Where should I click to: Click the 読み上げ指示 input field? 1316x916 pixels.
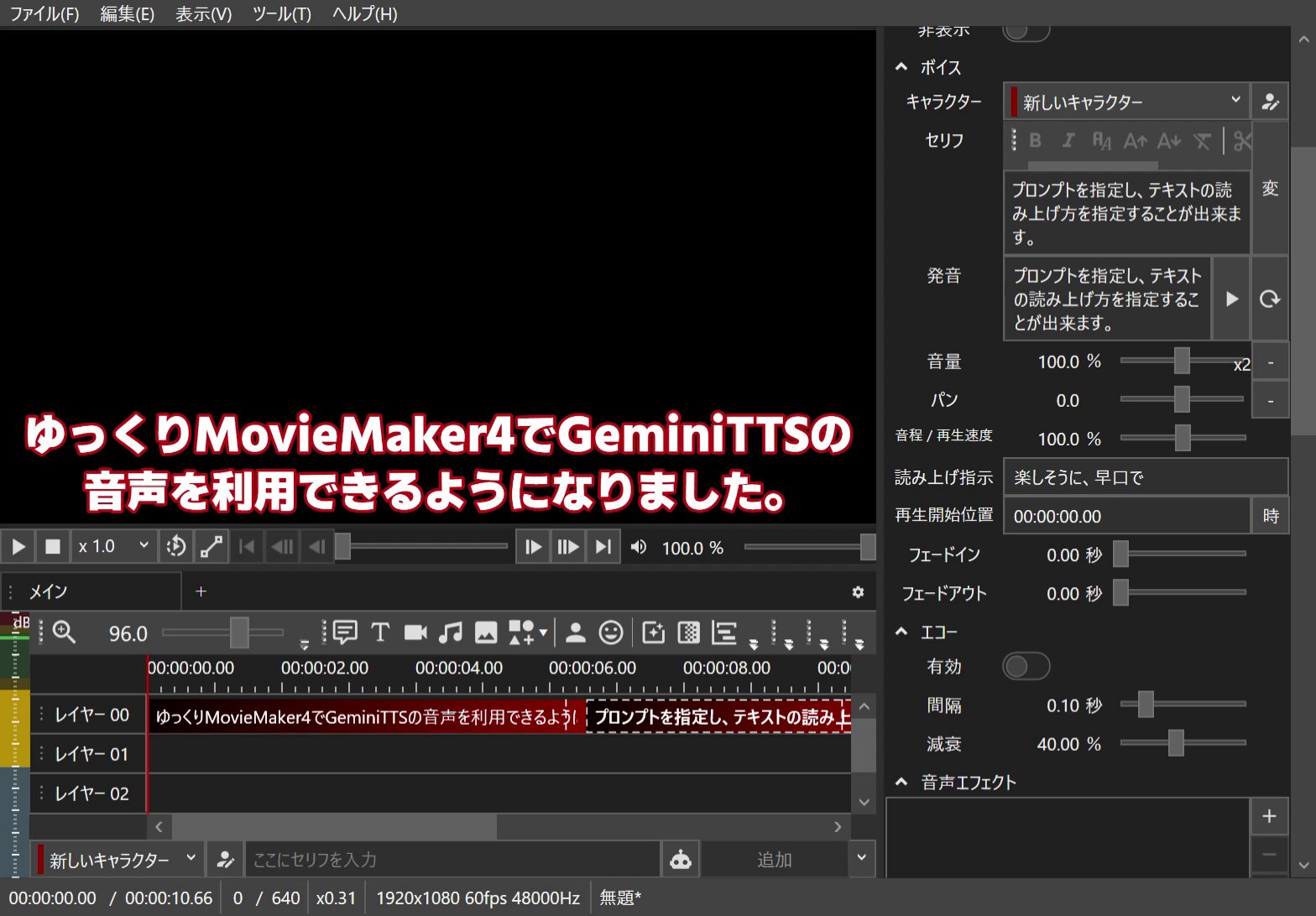coord(1146,477)
